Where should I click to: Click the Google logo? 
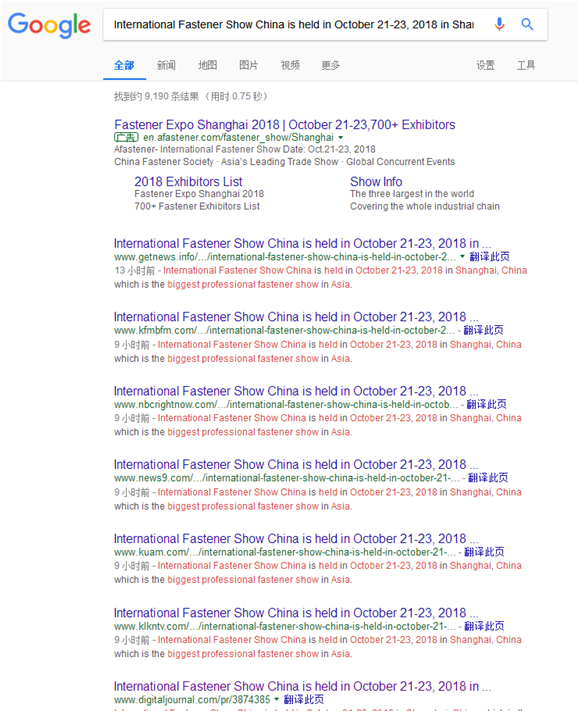point(49,25)
